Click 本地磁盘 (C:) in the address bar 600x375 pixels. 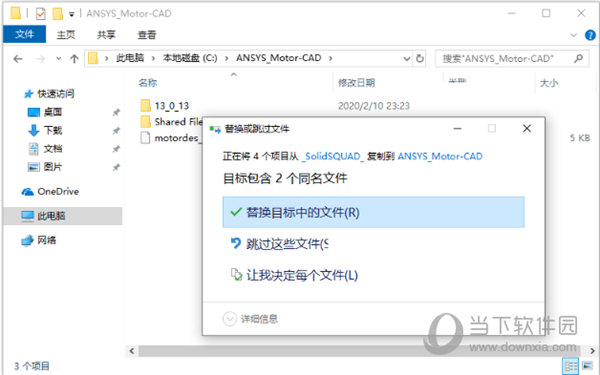190,58
